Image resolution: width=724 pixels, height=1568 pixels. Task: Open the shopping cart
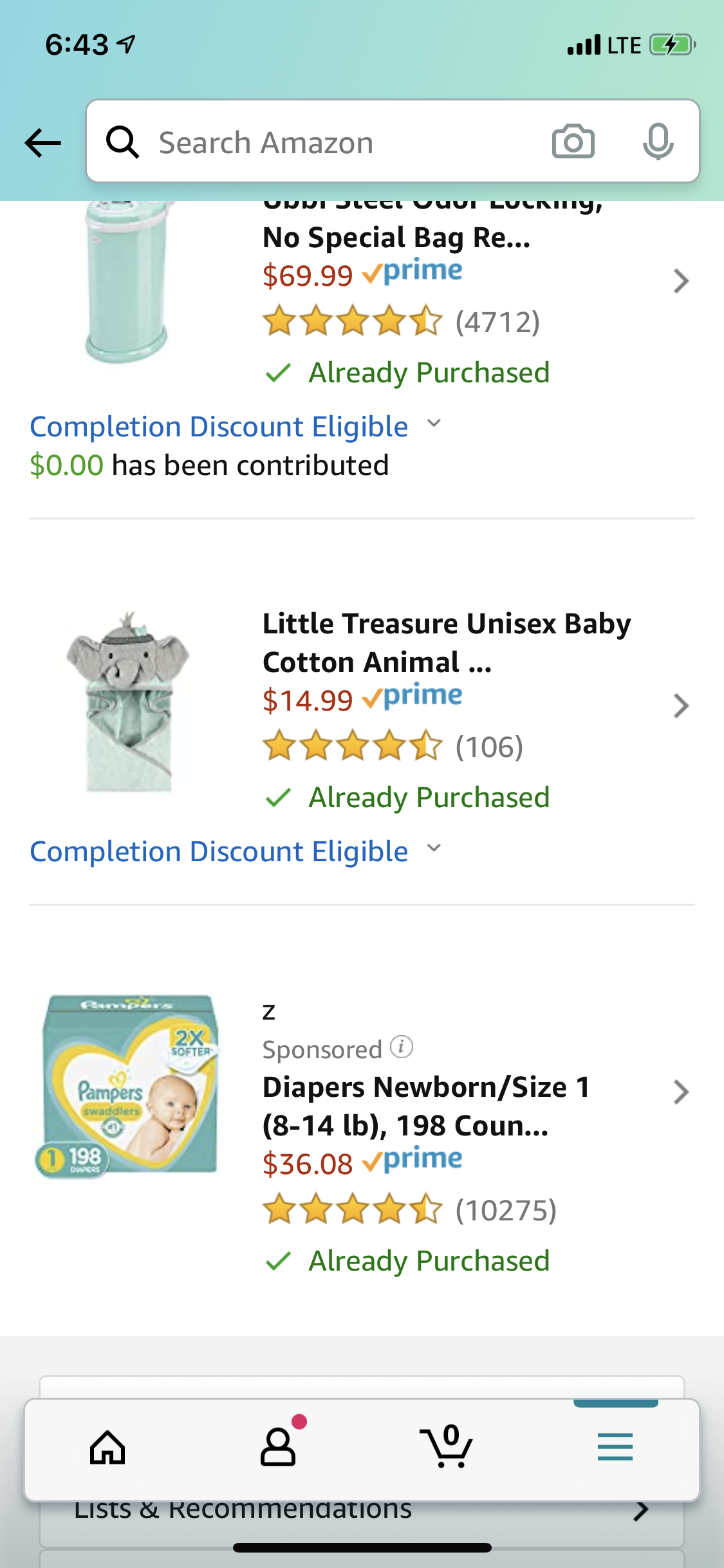pyautogui.click(x=447, y=1448)
